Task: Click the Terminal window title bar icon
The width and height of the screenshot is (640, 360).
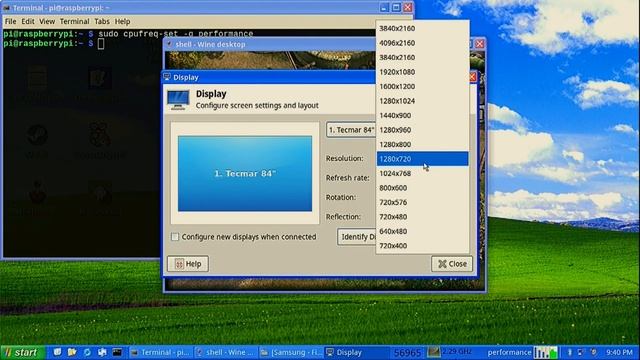Action: [x=6, y=8]
